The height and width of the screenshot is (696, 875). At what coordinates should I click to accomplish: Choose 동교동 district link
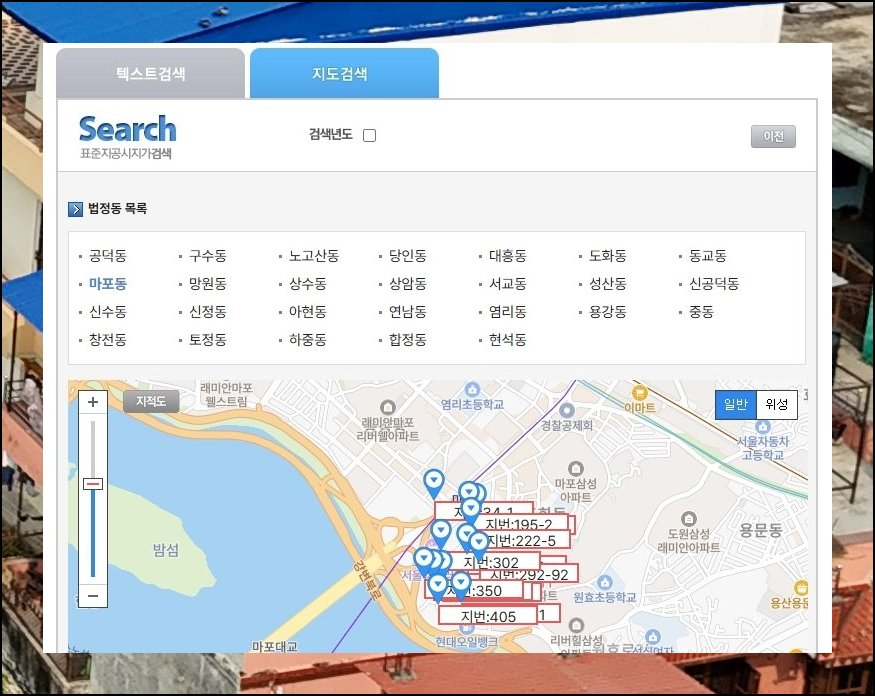pos(707,256)
